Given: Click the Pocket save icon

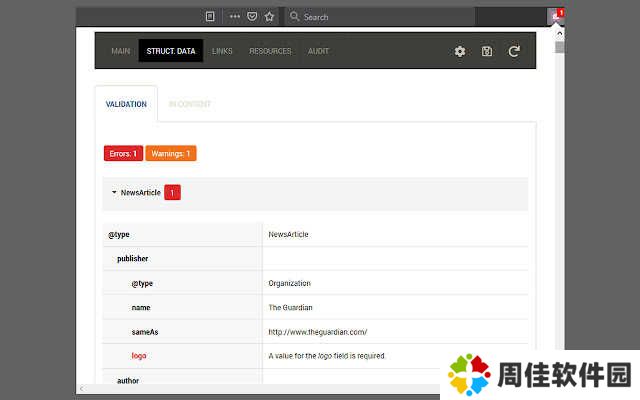Looking at the screenshot, I should [252, 17].
